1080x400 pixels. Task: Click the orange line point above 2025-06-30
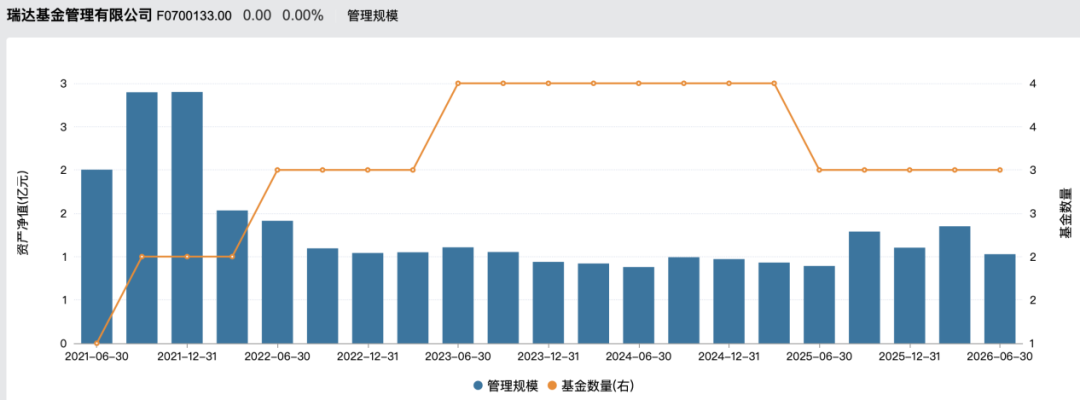819,170
